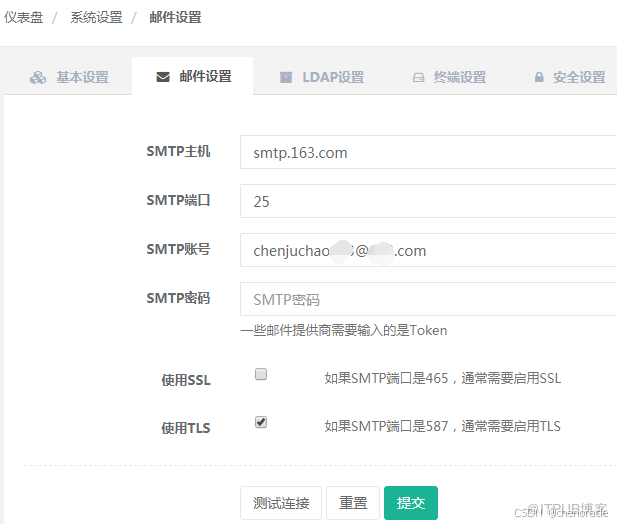Click the 使用TLS label
Image resolution: width=617 pixels, height=524 pixels.
[x=186, y=428]
